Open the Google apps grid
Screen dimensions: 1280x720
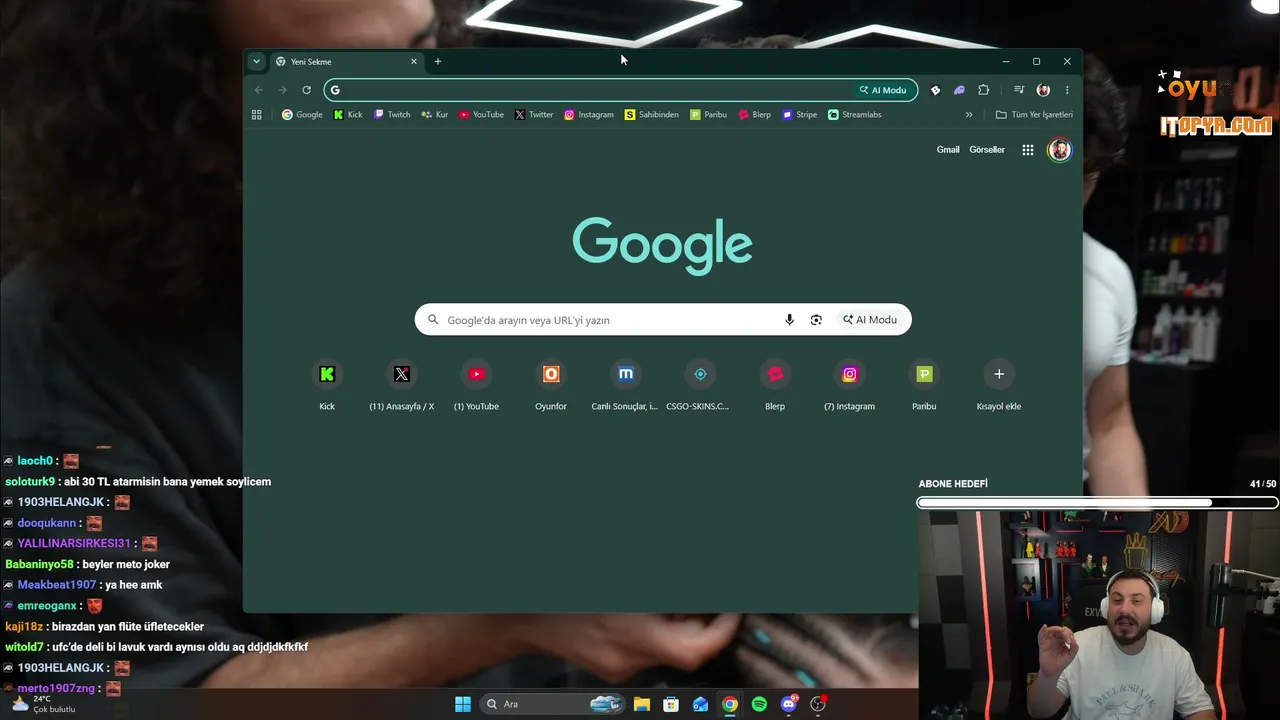pos(1028,150)
